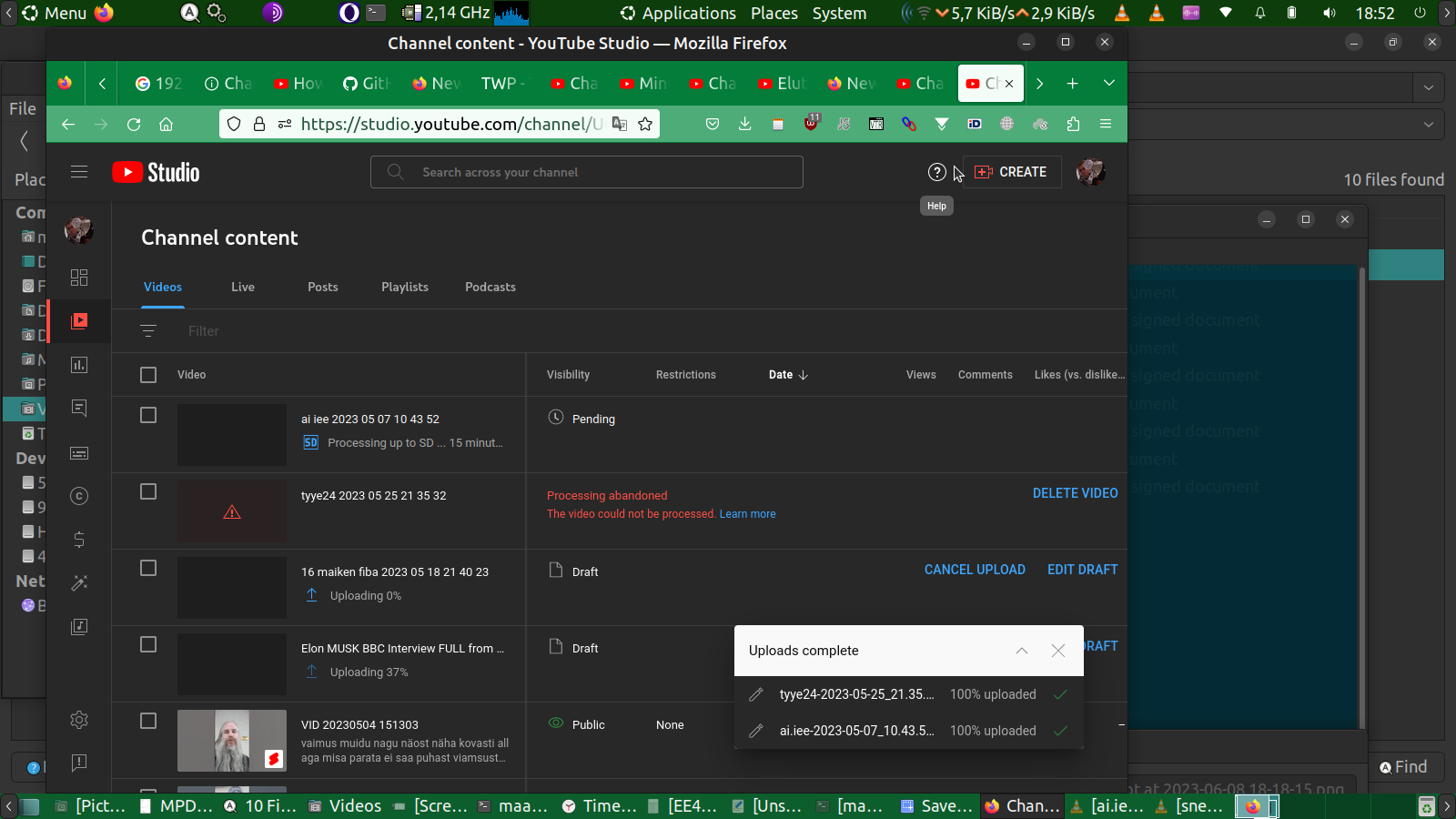List all Firefox tabs with dropdown arrow
Image resolution: width=1456 pixels, height=819 pixels.
(1108, 83)
